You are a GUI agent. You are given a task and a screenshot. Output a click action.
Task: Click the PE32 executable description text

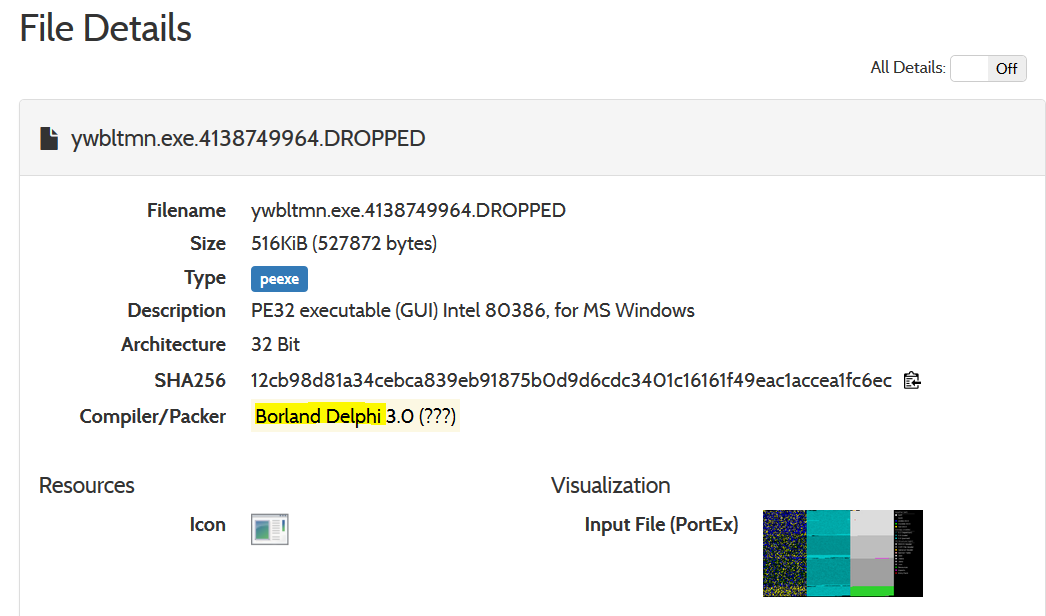point(472,310)
